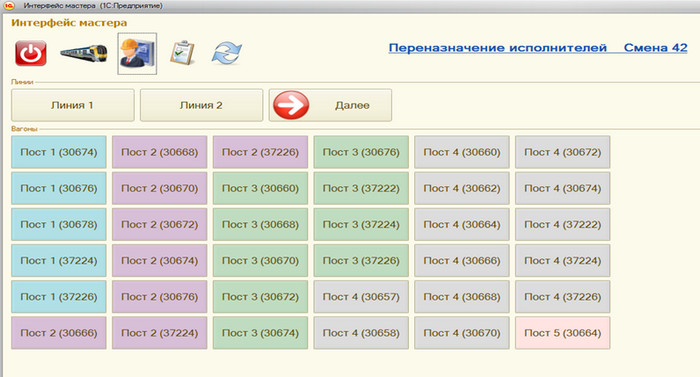
Task: Select Линия 2 button
Action: click(201, 105)
